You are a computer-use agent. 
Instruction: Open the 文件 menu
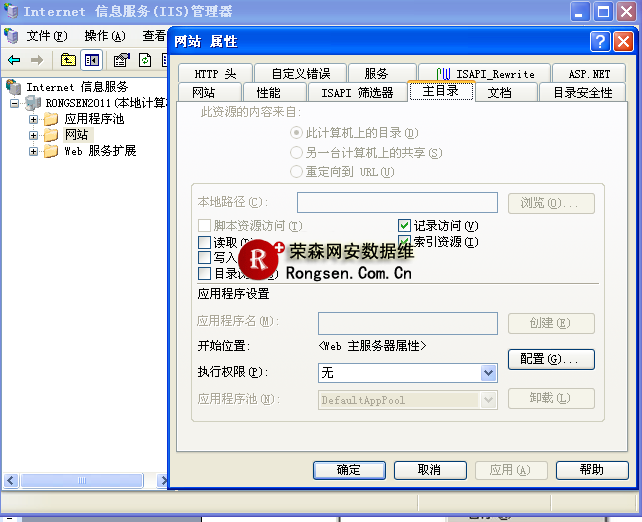[x=45, y=35]
